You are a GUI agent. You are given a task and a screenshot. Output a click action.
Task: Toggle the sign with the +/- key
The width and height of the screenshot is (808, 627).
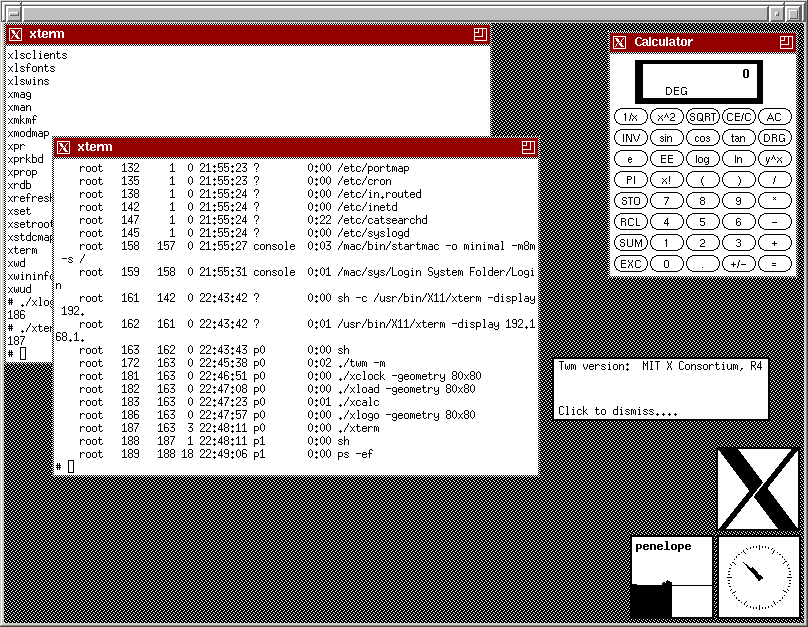tap(738, 264)
